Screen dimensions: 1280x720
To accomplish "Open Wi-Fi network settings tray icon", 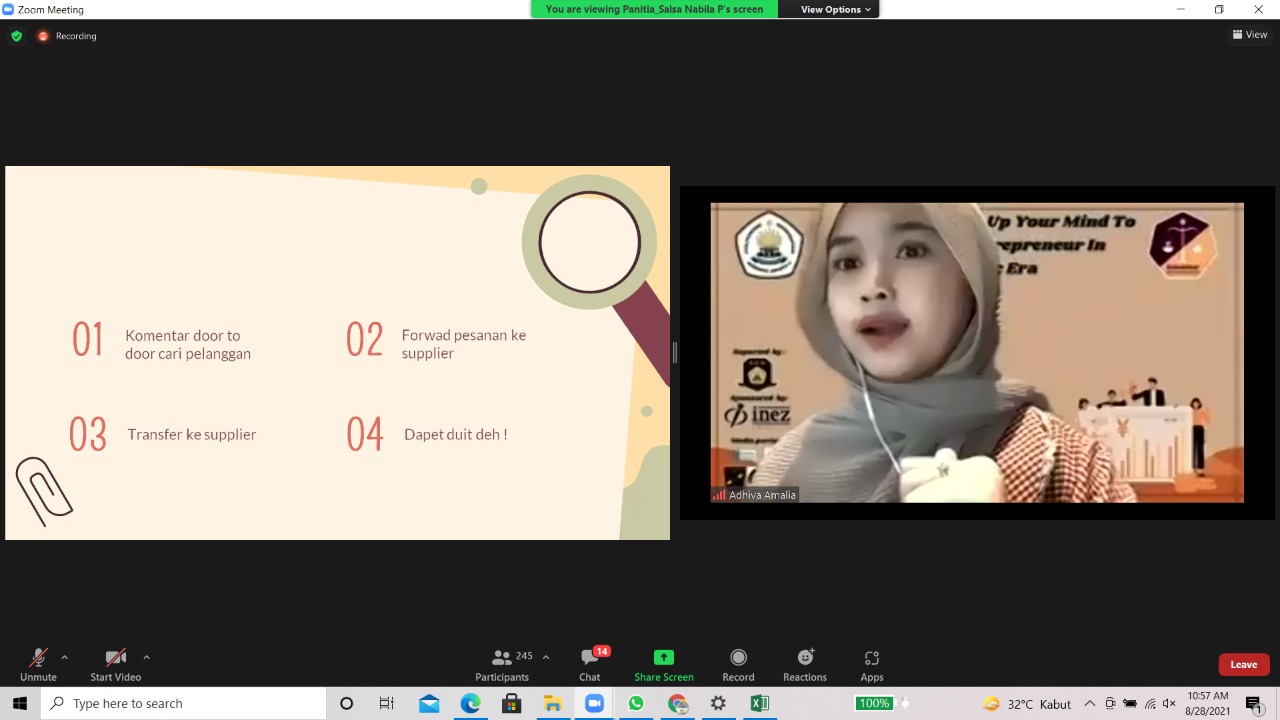I will tap(1150, 703).
